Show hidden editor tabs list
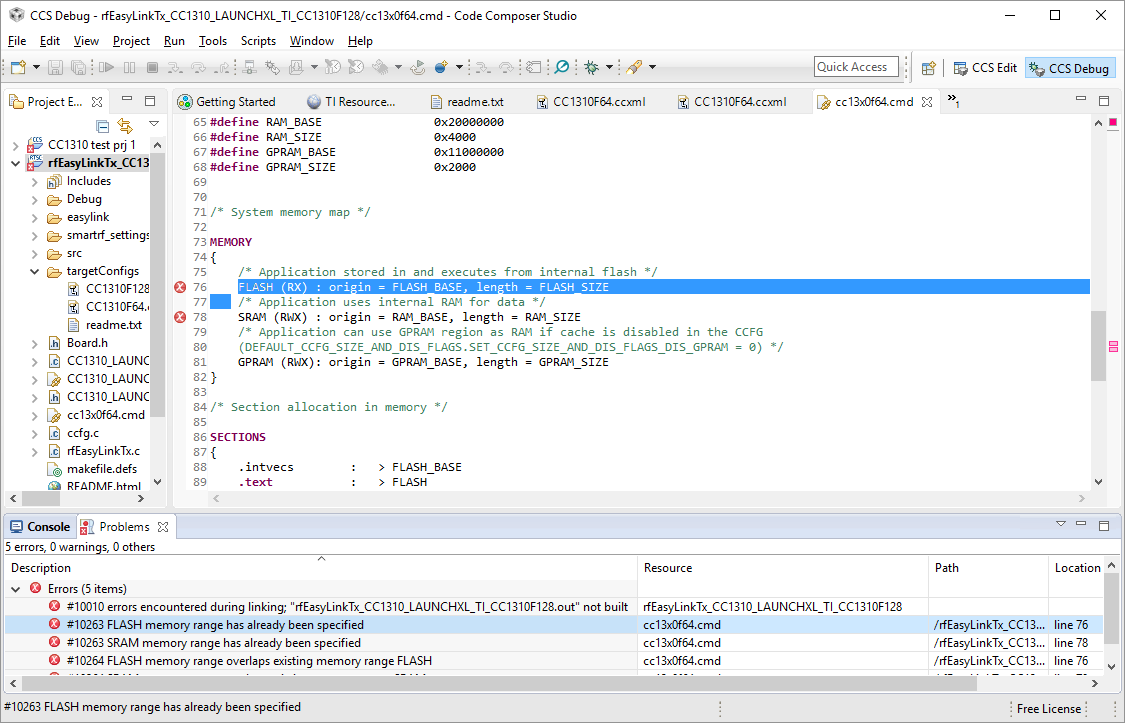 pyautogui.click(x=953, y=101)
